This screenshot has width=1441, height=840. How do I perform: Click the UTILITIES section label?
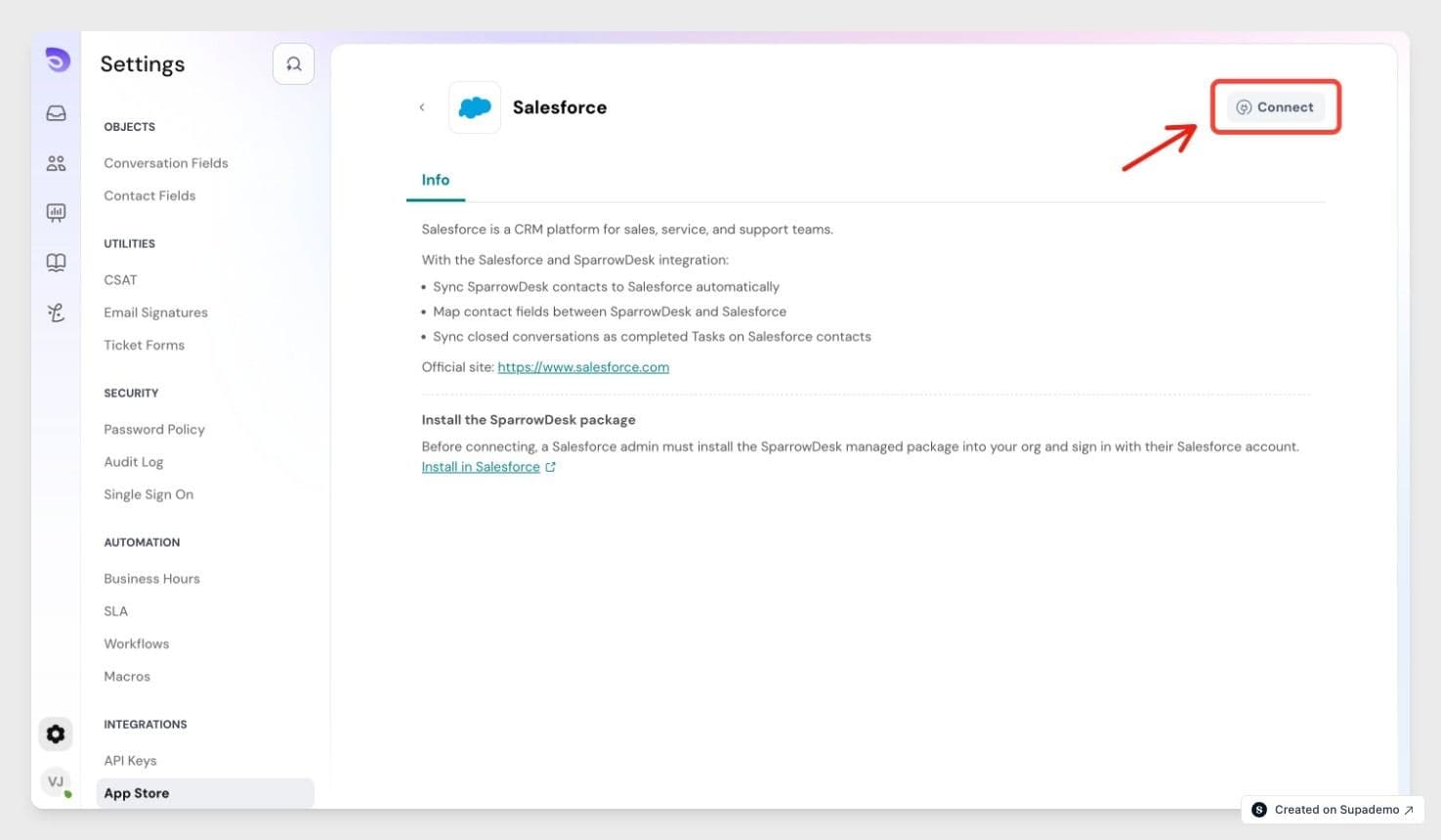tap(130, 244)
